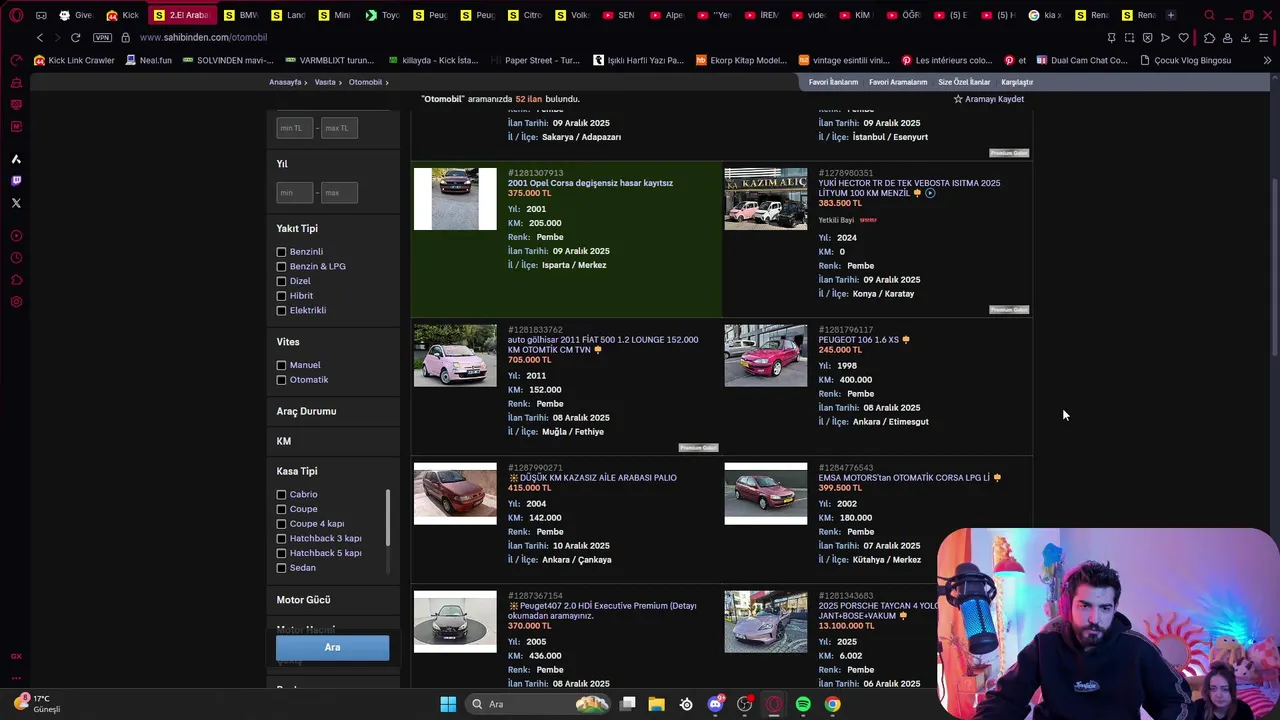Open the Kick Link Crawler bookmark
Screen dimensions: 1280x720
click(75, 60)
